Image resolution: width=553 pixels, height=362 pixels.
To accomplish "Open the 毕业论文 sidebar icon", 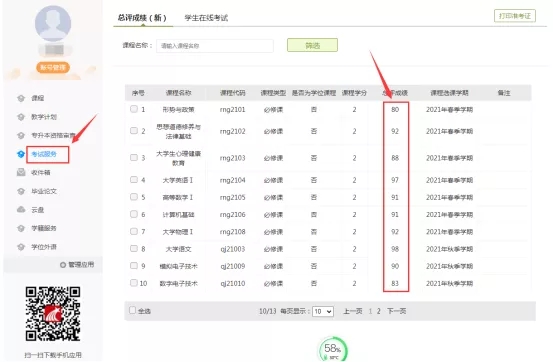I will (x=21, y=191).
